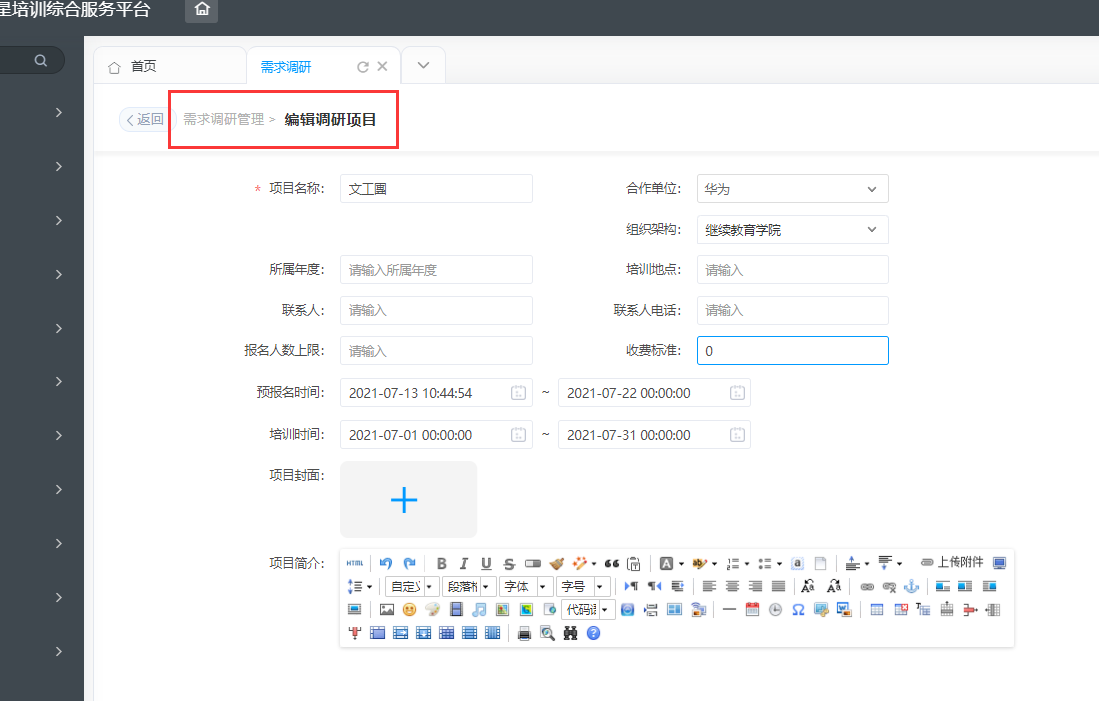Open the 合作单位 dropdown showing 华为
1099x701 pixels.
tap(792, 189)
